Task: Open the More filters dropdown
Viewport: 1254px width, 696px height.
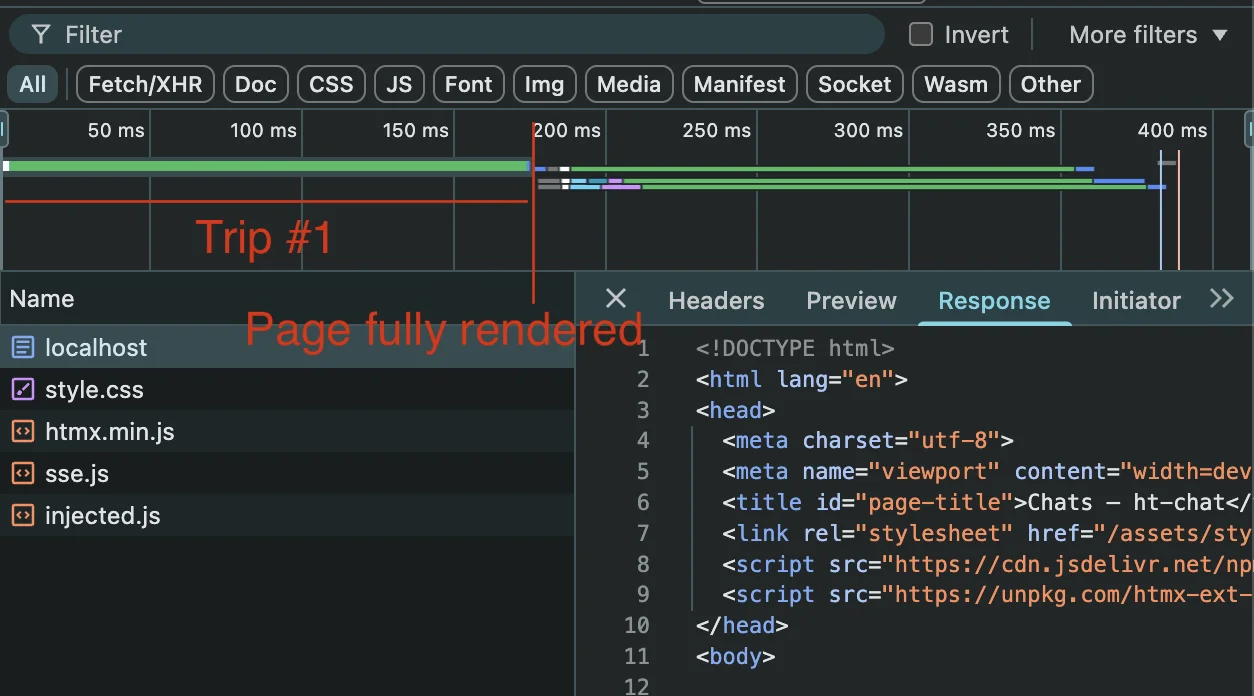Action: (x=1148, y=35)
